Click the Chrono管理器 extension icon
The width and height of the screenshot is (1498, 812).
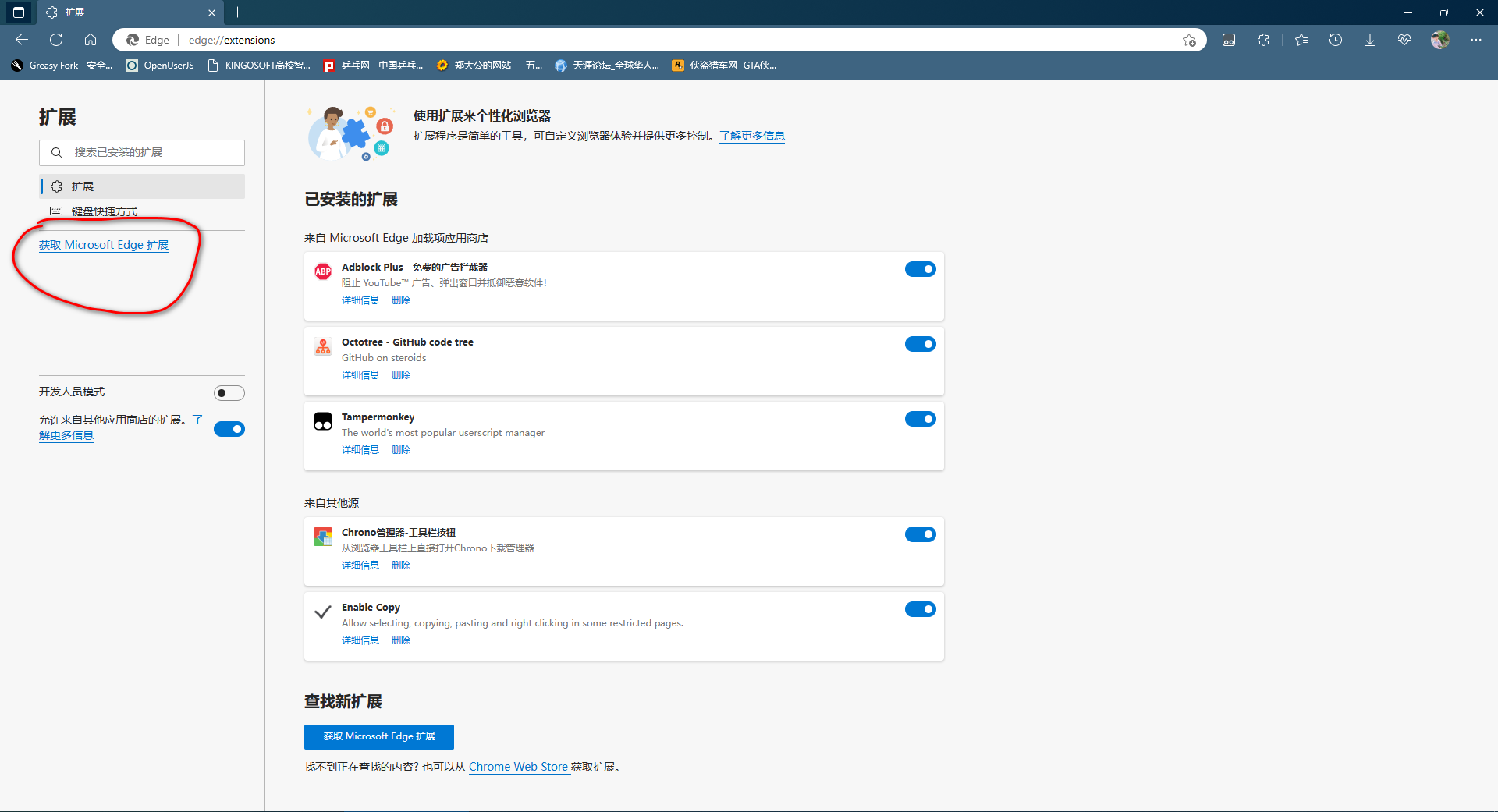[x=323, y=537]
